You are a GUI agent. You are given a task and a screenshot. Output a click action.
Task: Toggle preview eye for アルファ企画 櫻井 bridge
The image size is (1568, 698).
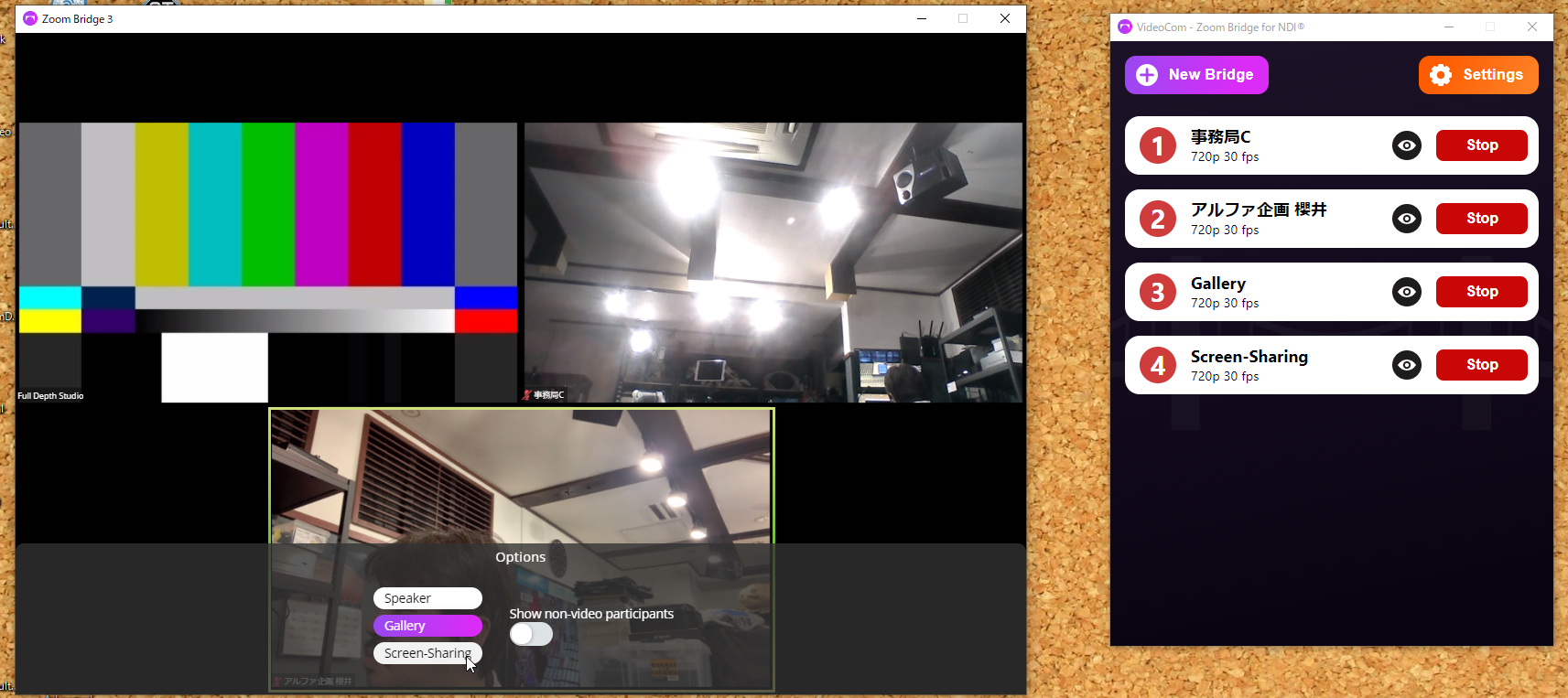[1407, 219]
